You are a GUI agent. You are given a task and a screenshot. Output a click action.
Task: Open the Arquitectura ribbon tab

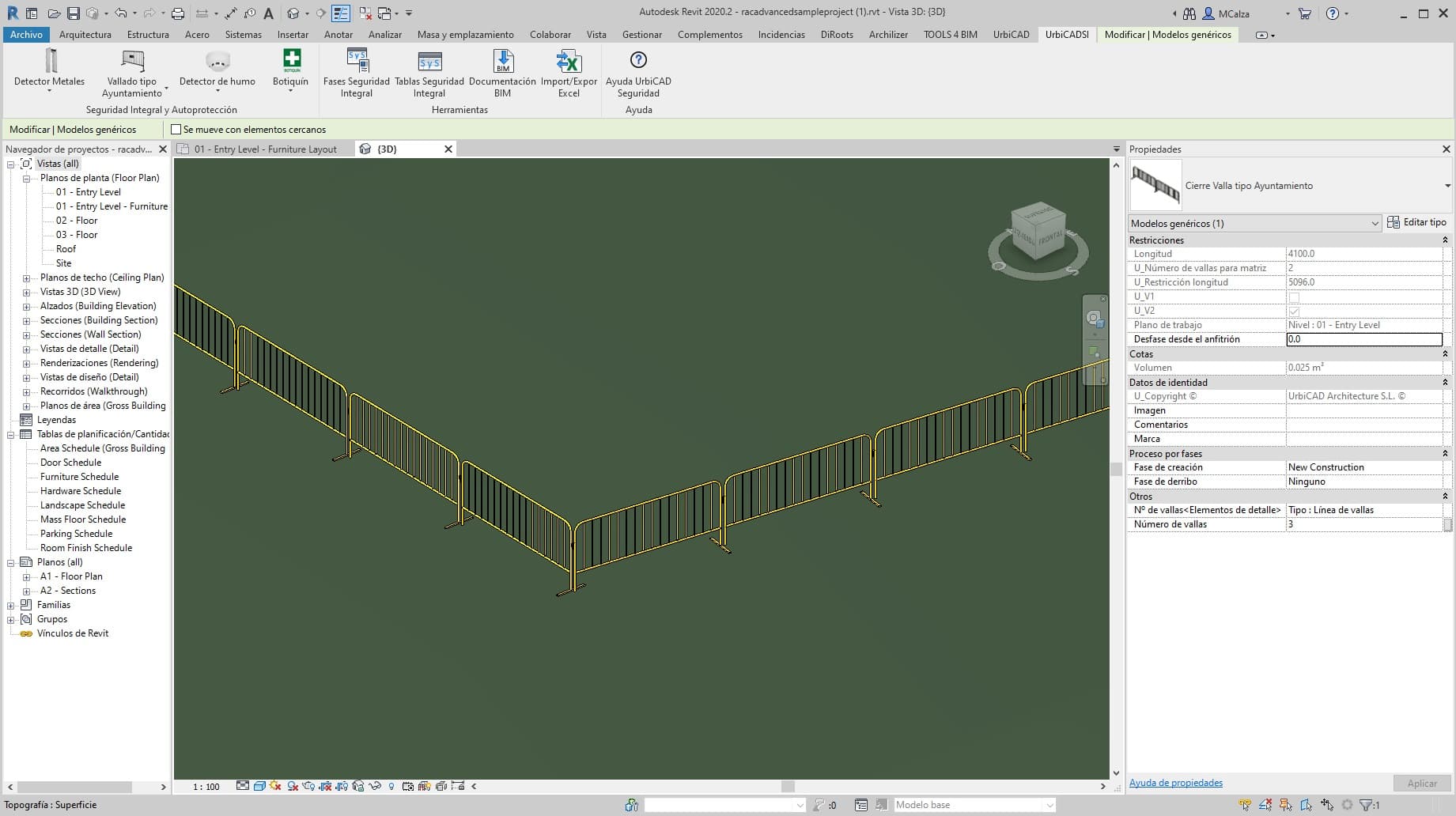[85, 35]
